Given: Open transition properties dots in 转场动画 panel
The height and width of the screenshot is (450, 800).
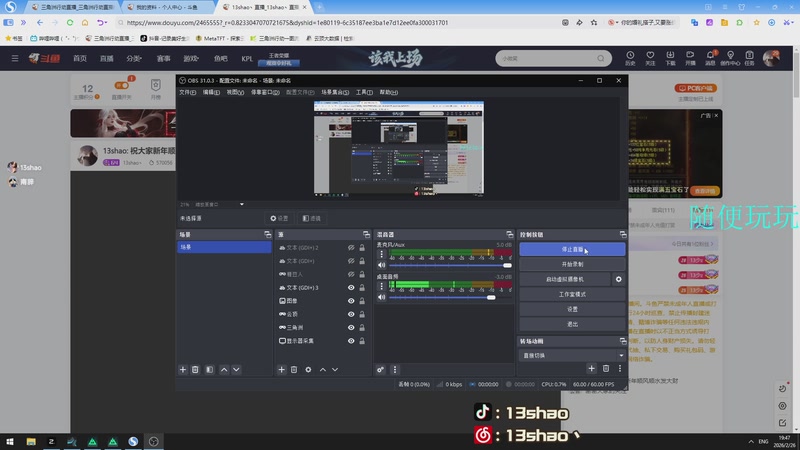Looking at the screenshot, I should [x=620, y=368].
